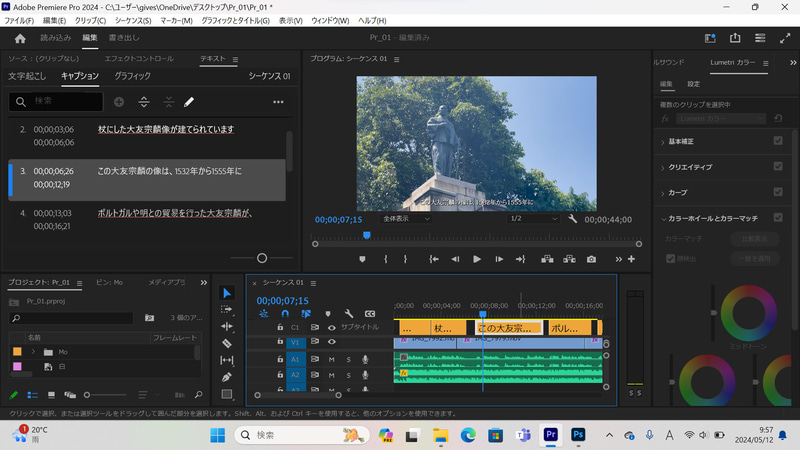The width and height of the screenshot is (800, 450).
Task: Collapse Color Wheels & Match section
Action: pos(663,219)
